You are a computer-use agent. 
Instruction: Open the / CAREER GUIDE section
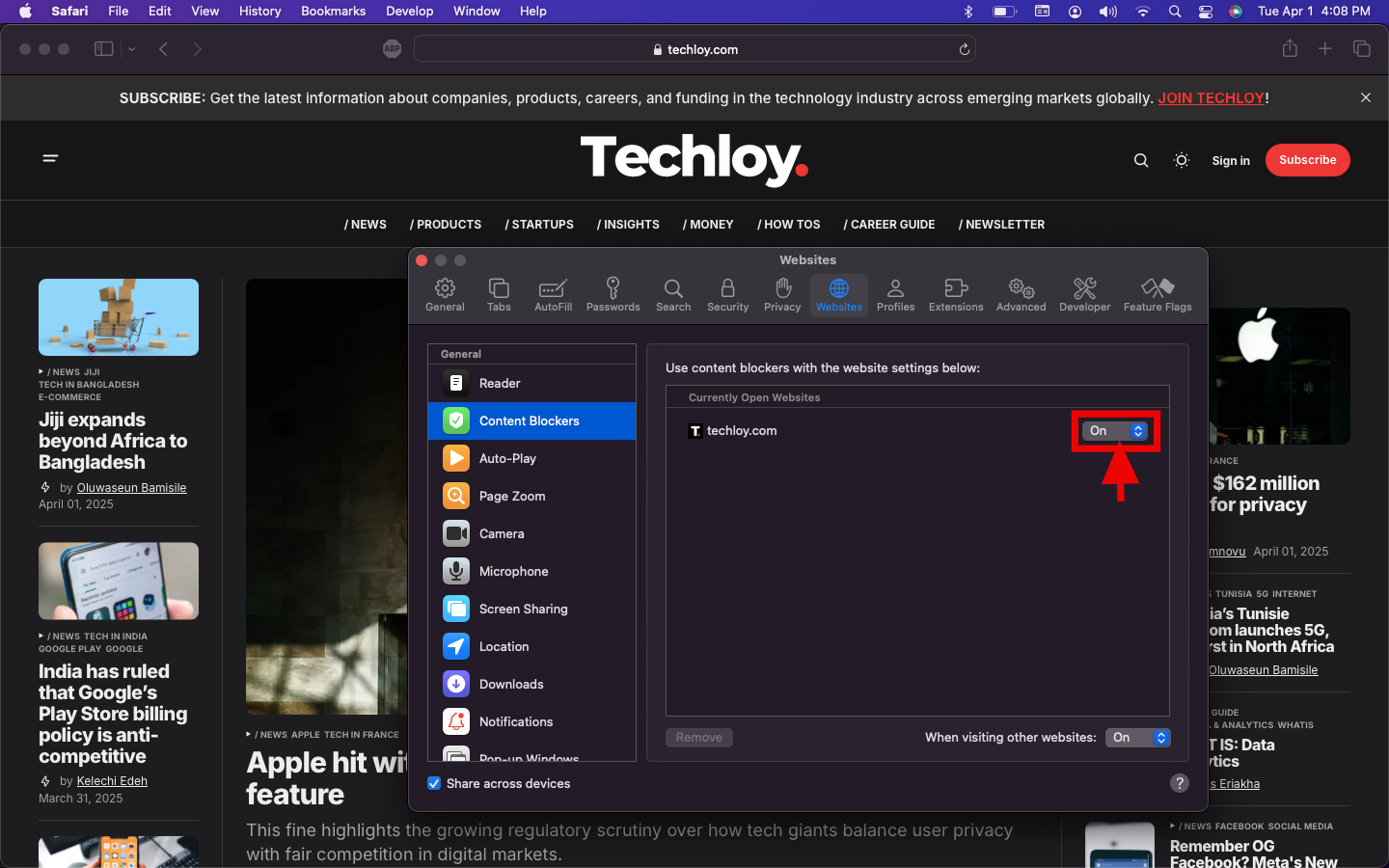(889, 225)
